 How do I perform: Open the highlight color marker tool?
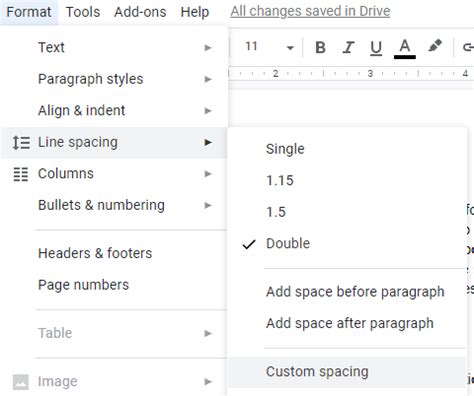point(435,46)
